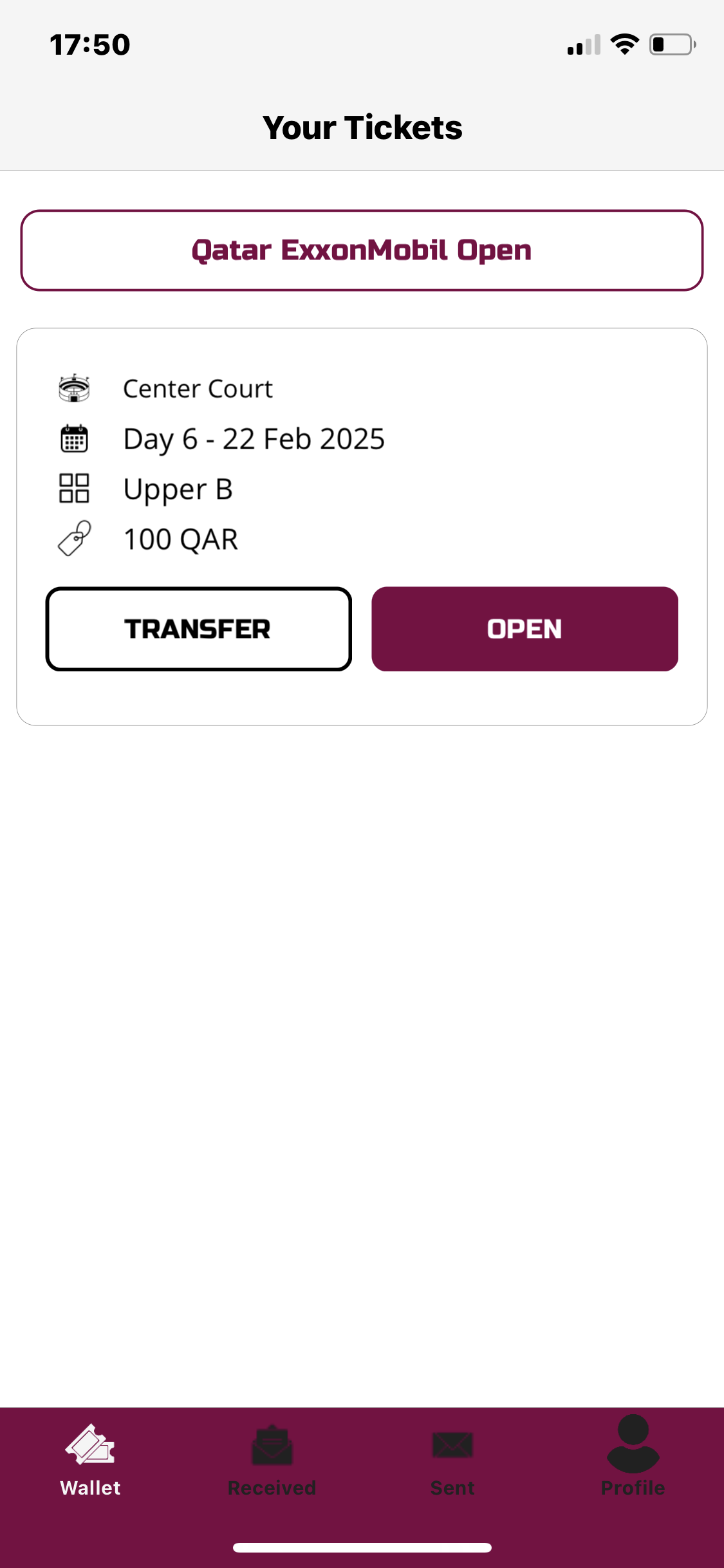Tap the 100 QAR price text
This screenshot has height=1568, width=724.
coord(180,539)
